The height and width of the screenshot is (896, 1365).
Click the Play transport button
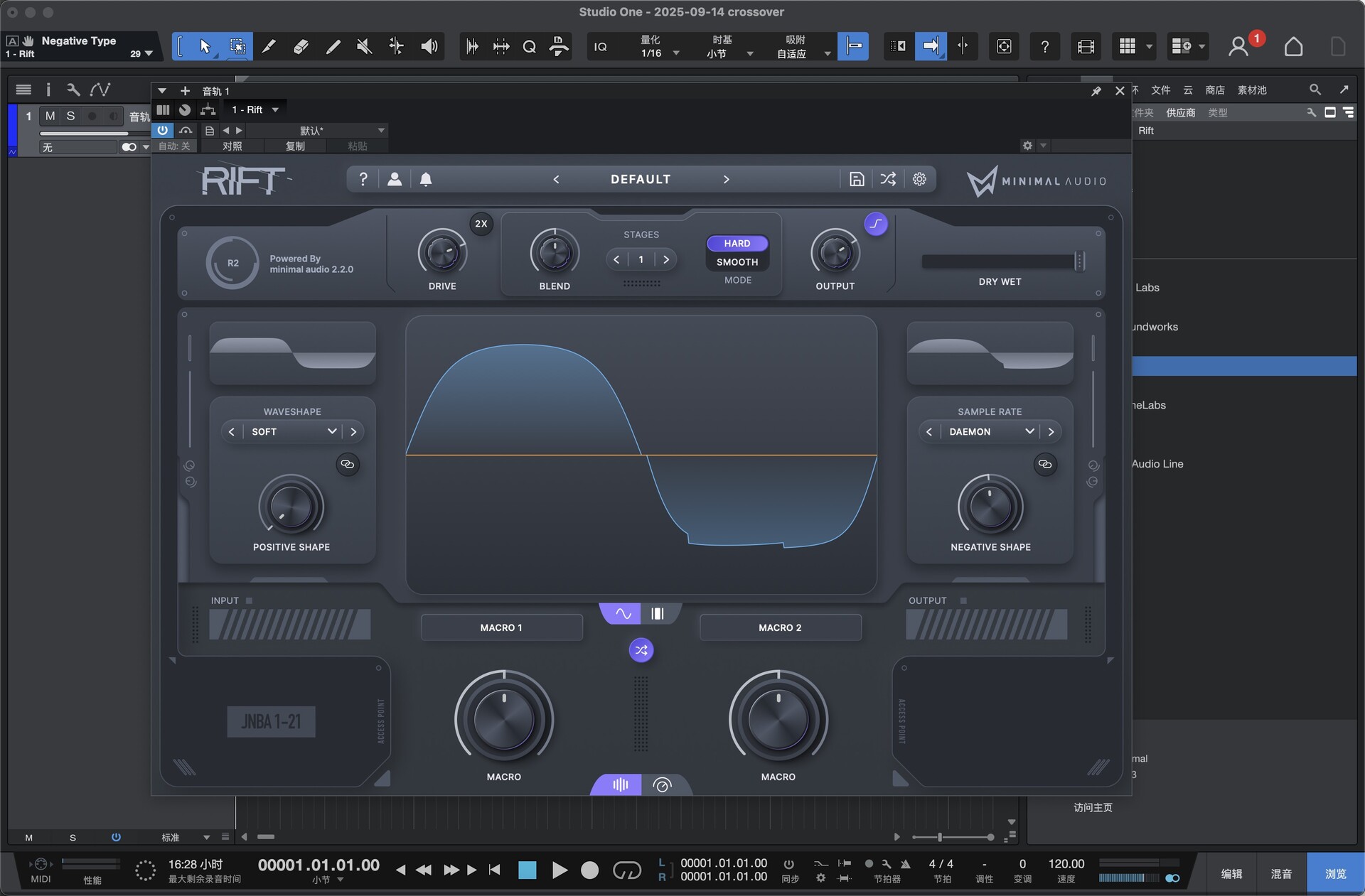click(560, 870)
